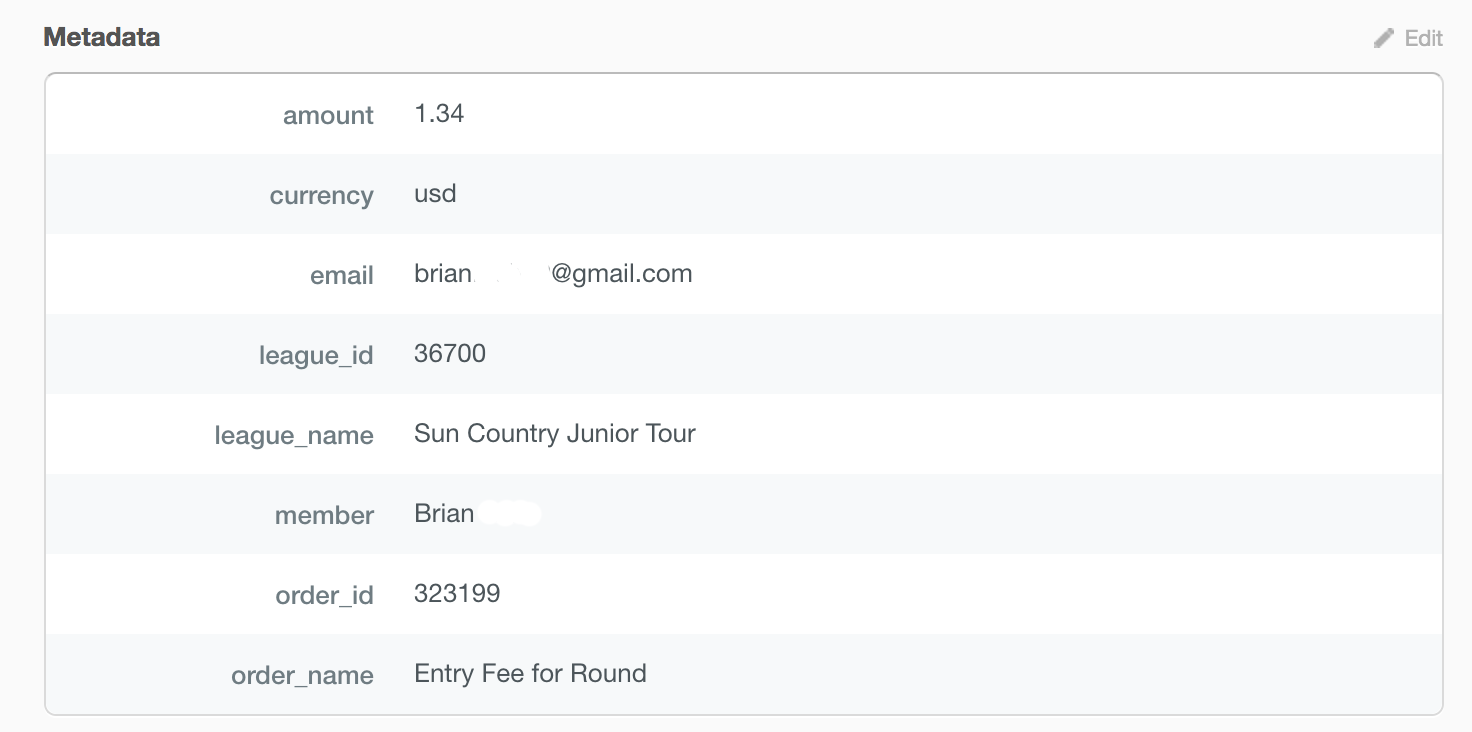1472x732 pixels.
Task: Click the pencil Edit icon
Action: [x=1384, y=38]
